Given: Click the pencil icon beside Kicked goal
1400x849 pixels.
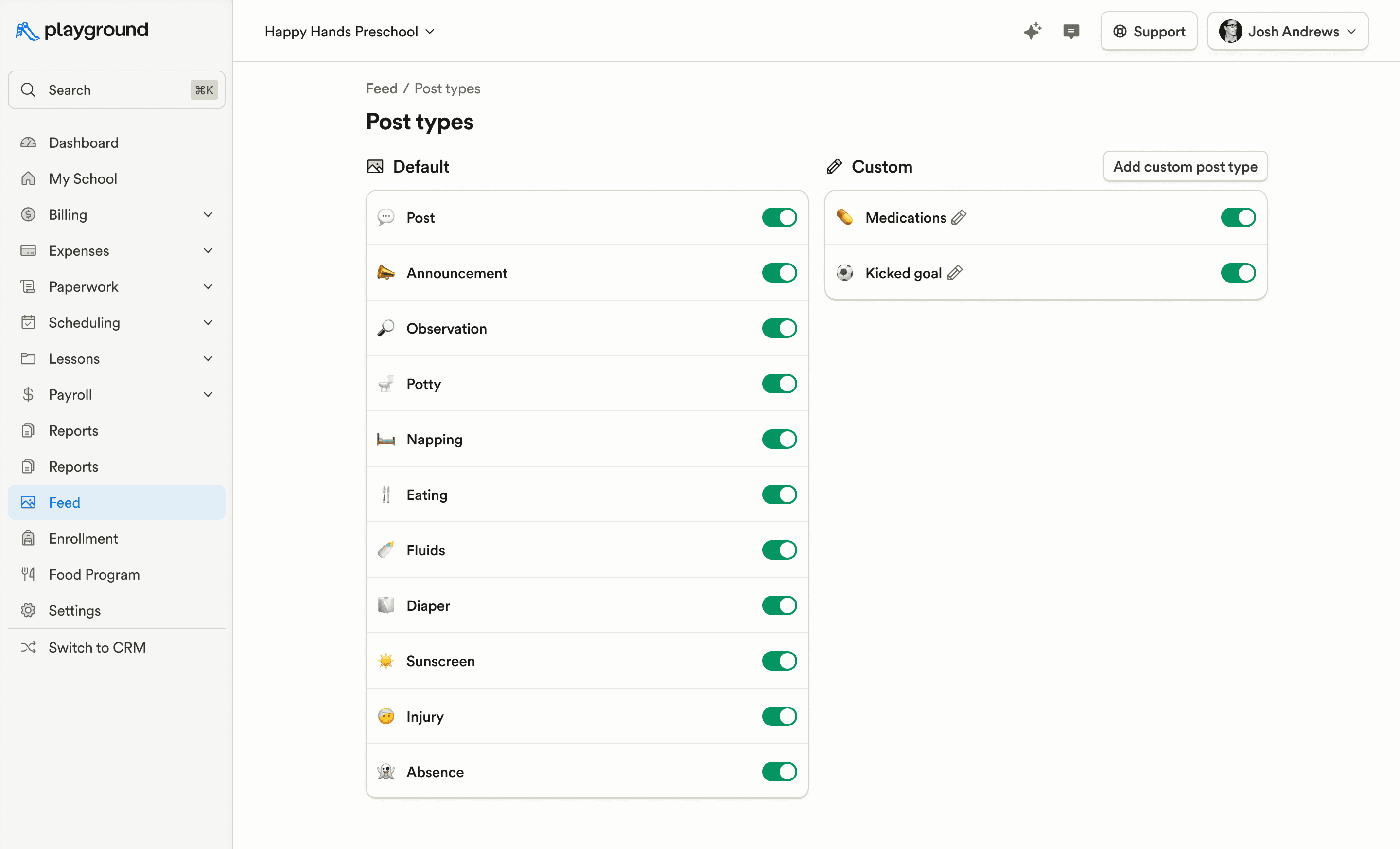Looking at the screenshot, I should click(x=955, y=273).
